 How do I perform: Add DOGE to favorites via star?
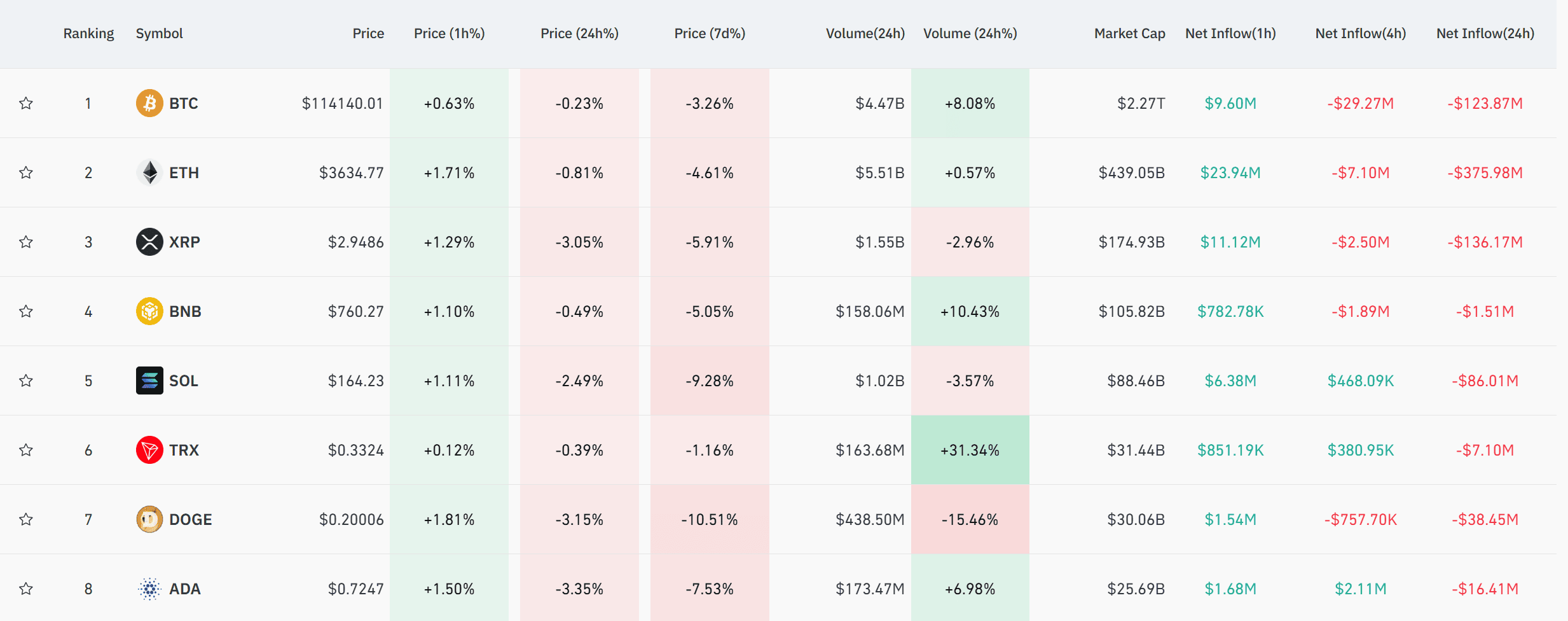(x=26, y=519)
